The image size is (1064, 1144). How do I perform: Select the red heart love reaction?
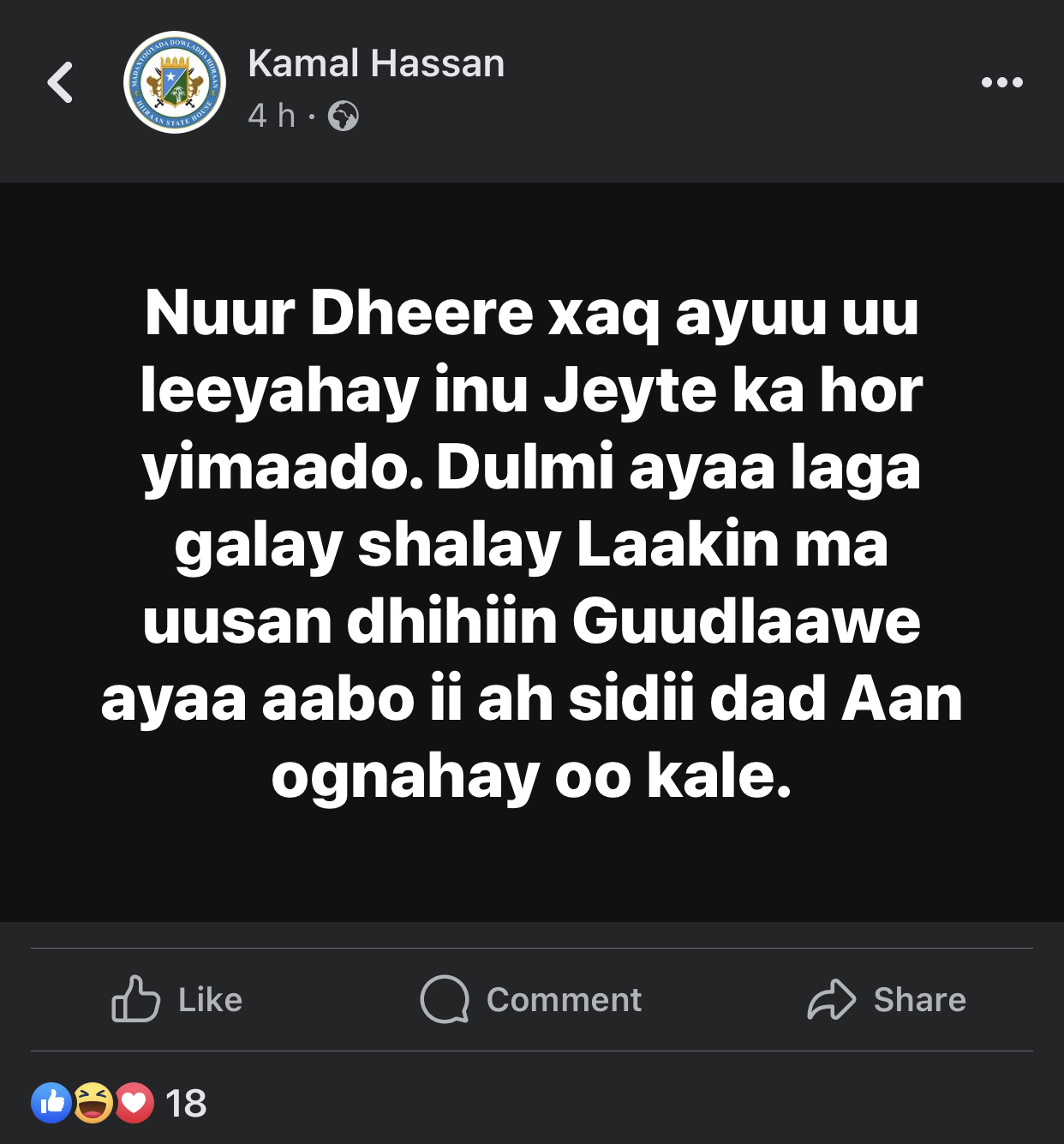[134, 1103]
